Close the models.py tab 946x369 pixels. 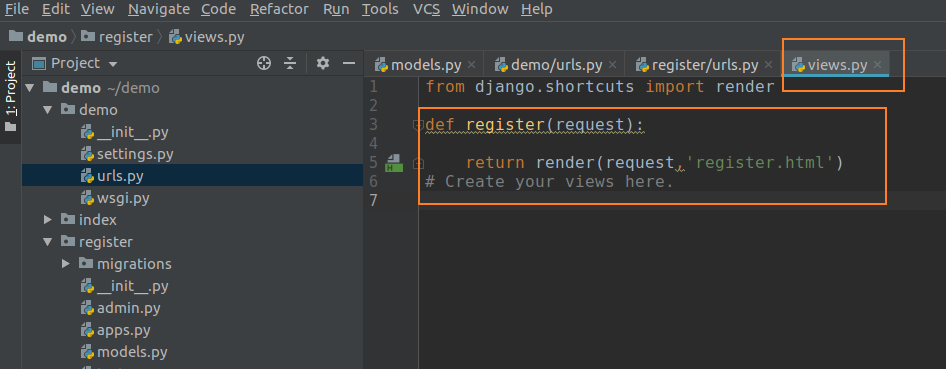pyautogui.click(x=471, y=65)
